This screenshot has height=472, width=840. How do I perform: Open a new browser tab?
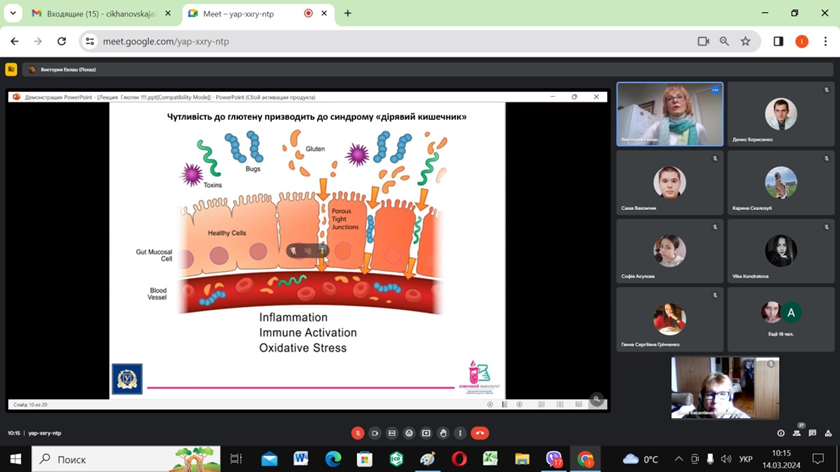click(x=348, y=13)
